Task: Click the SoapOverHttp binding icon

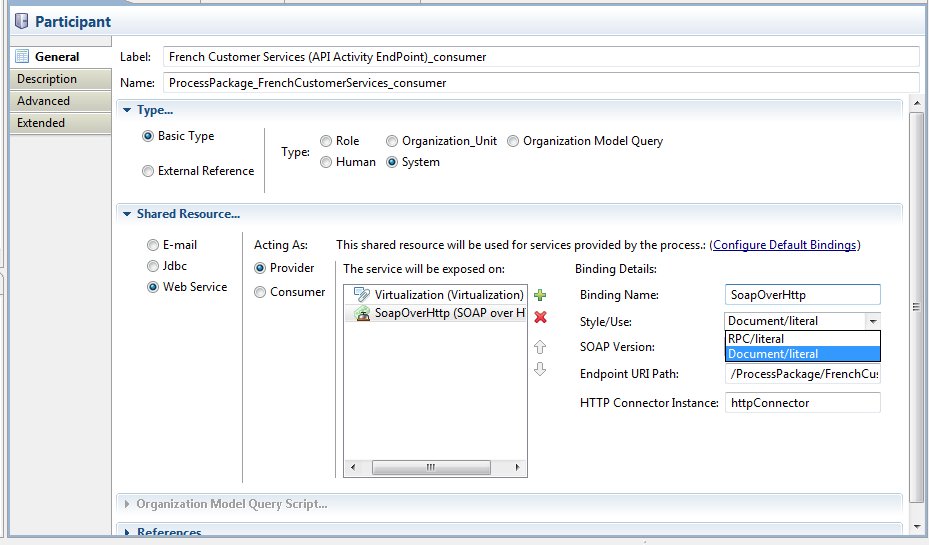Action: point(361,313)
